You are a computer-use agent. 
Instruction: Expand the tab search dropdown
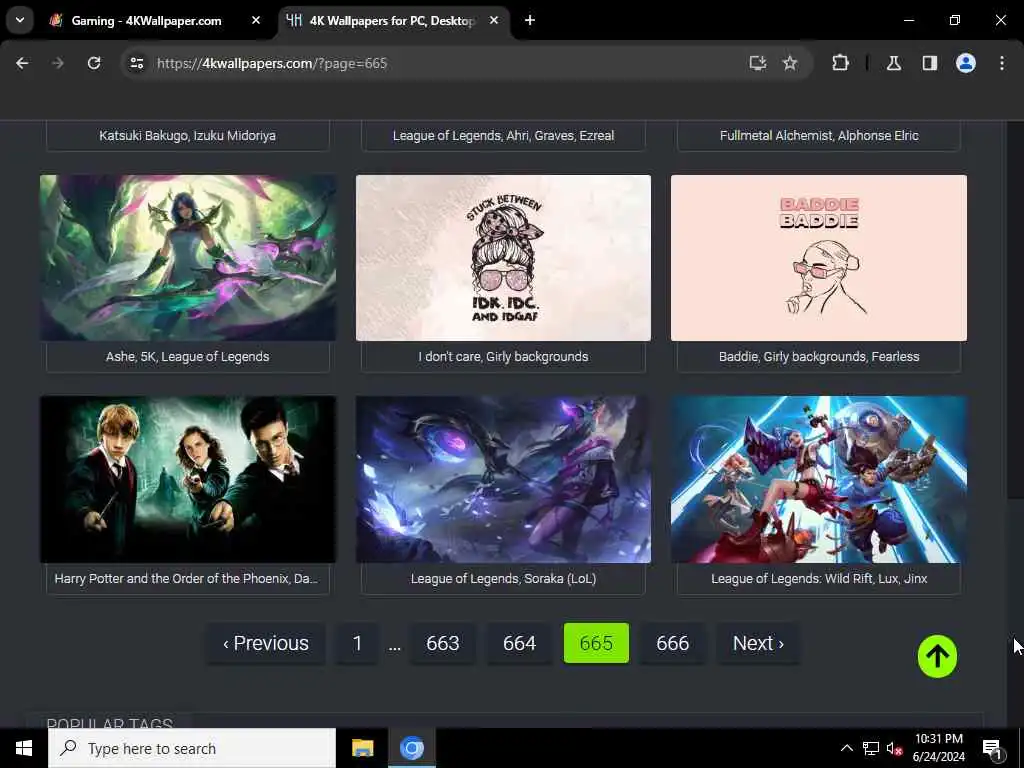(x=20, y=20)
